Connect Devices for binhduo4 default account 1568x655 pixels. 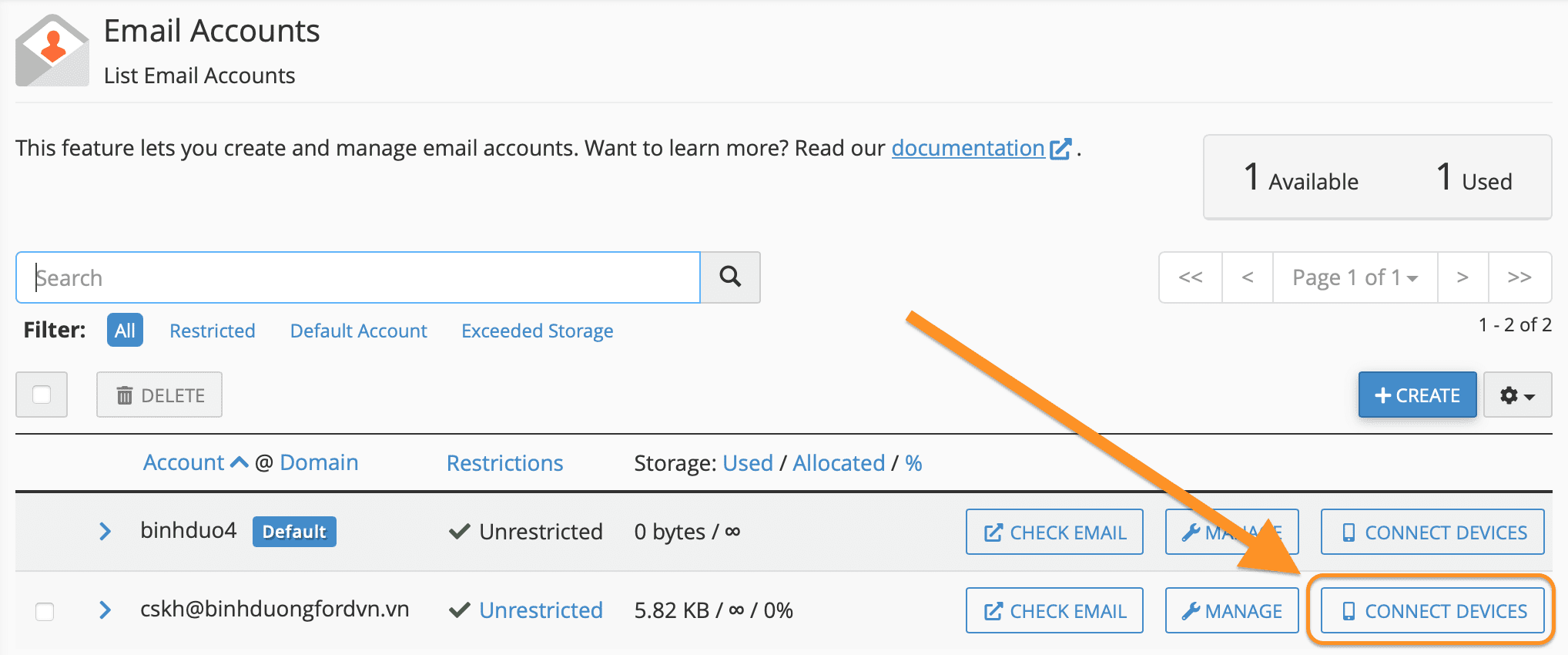click(x=1432, y=532)
